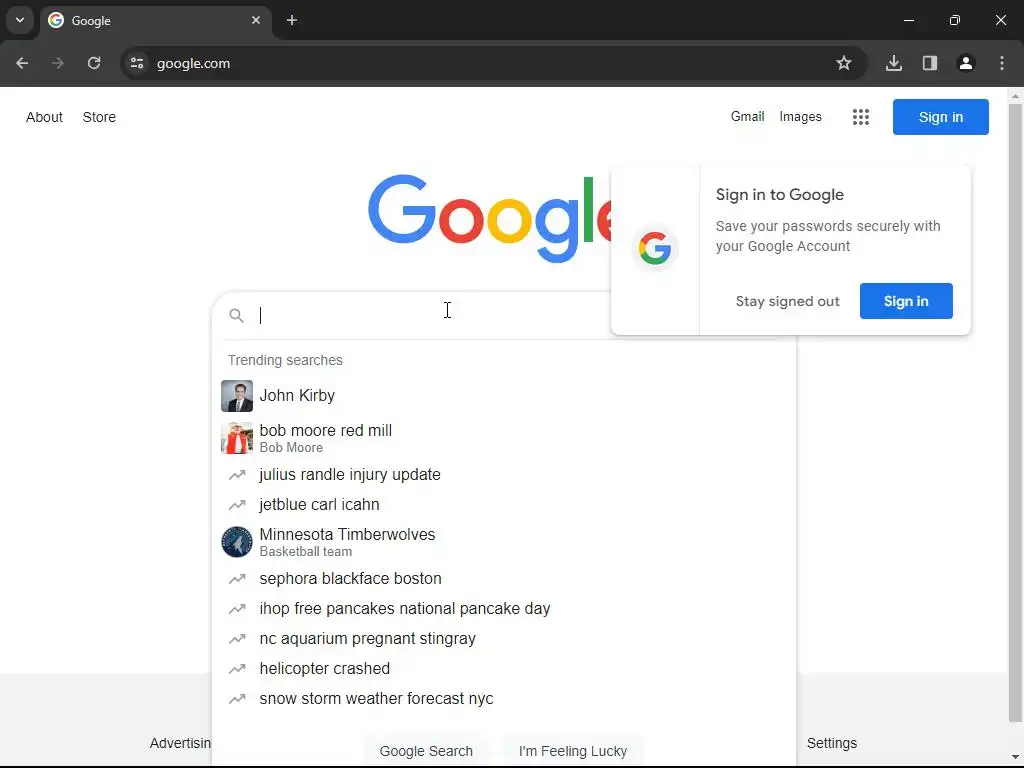Click the search magnifier icon
This screenshot has height=768, width=1024.
[236, 316]
